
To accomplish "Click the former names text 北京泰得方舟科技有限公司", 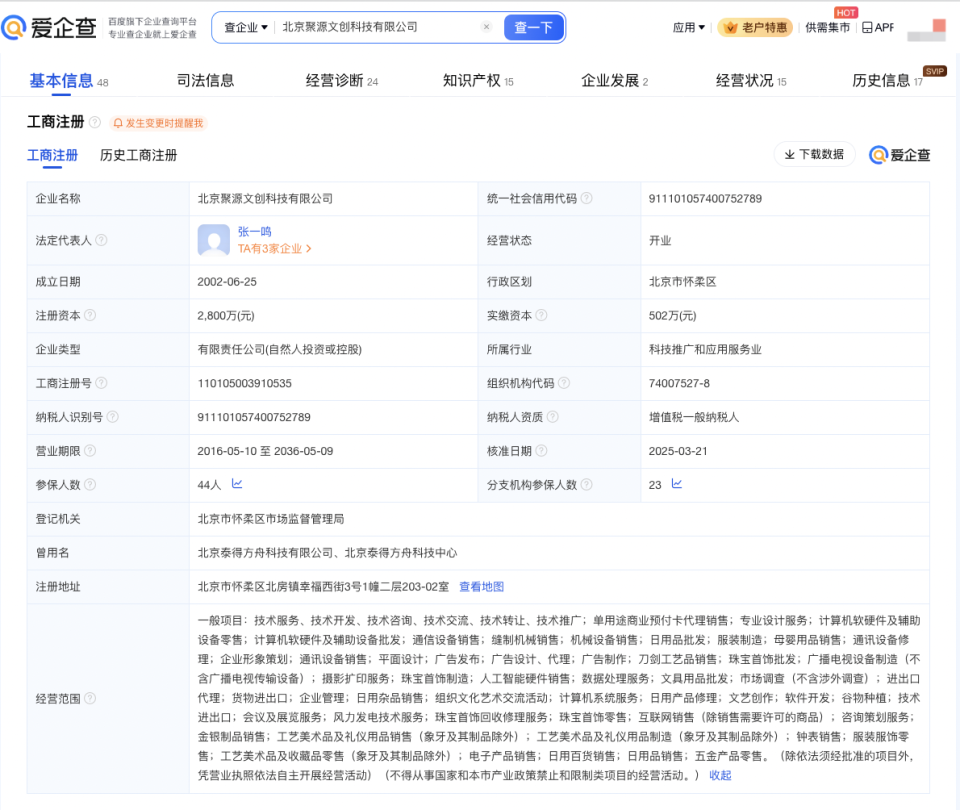I will point(265,553).
